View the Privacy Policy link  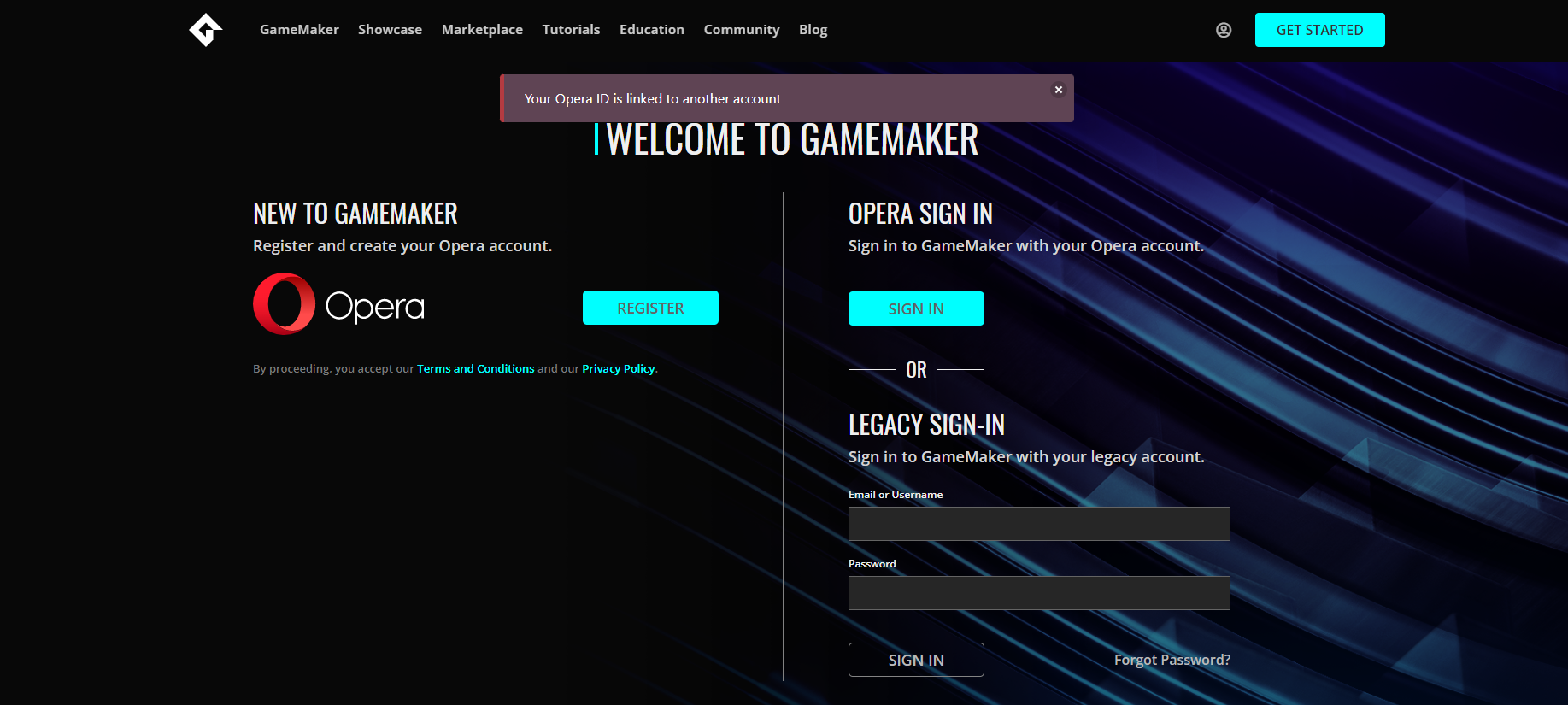tap(618, 369)
